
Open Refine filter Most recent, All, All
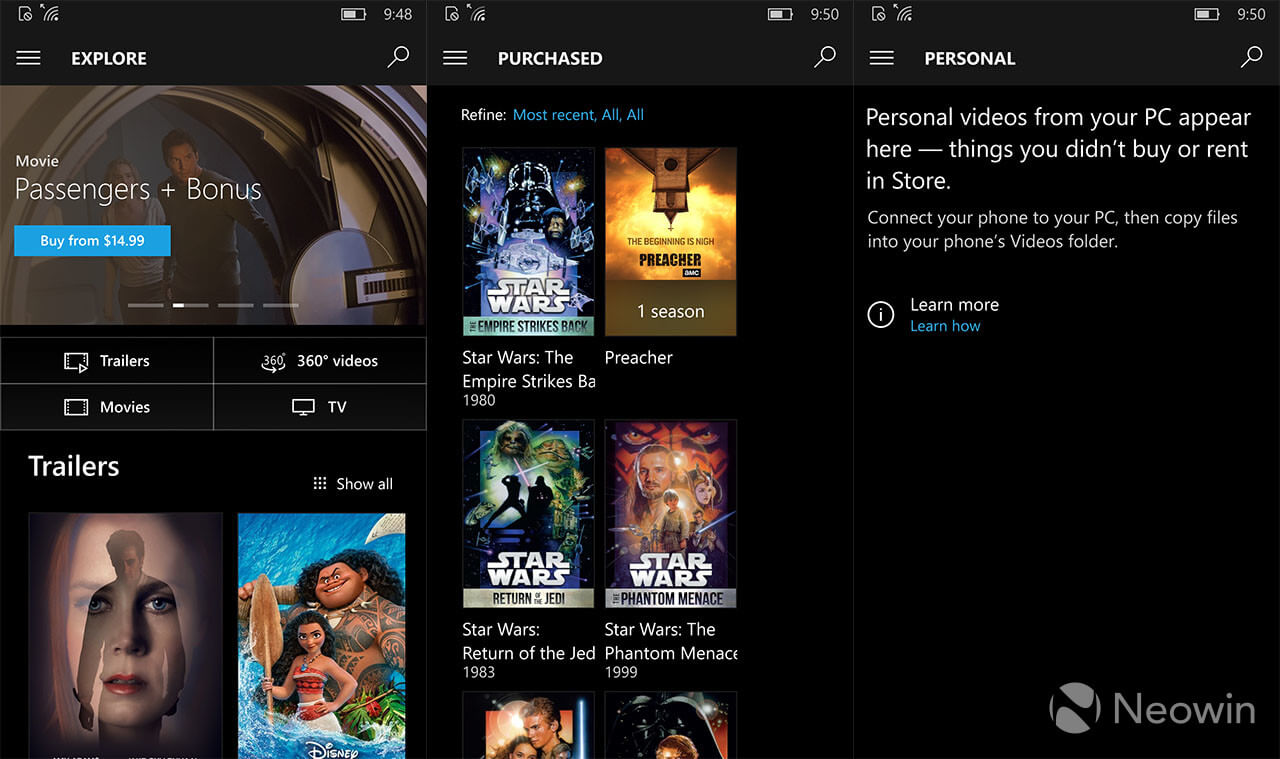point(578,115)
